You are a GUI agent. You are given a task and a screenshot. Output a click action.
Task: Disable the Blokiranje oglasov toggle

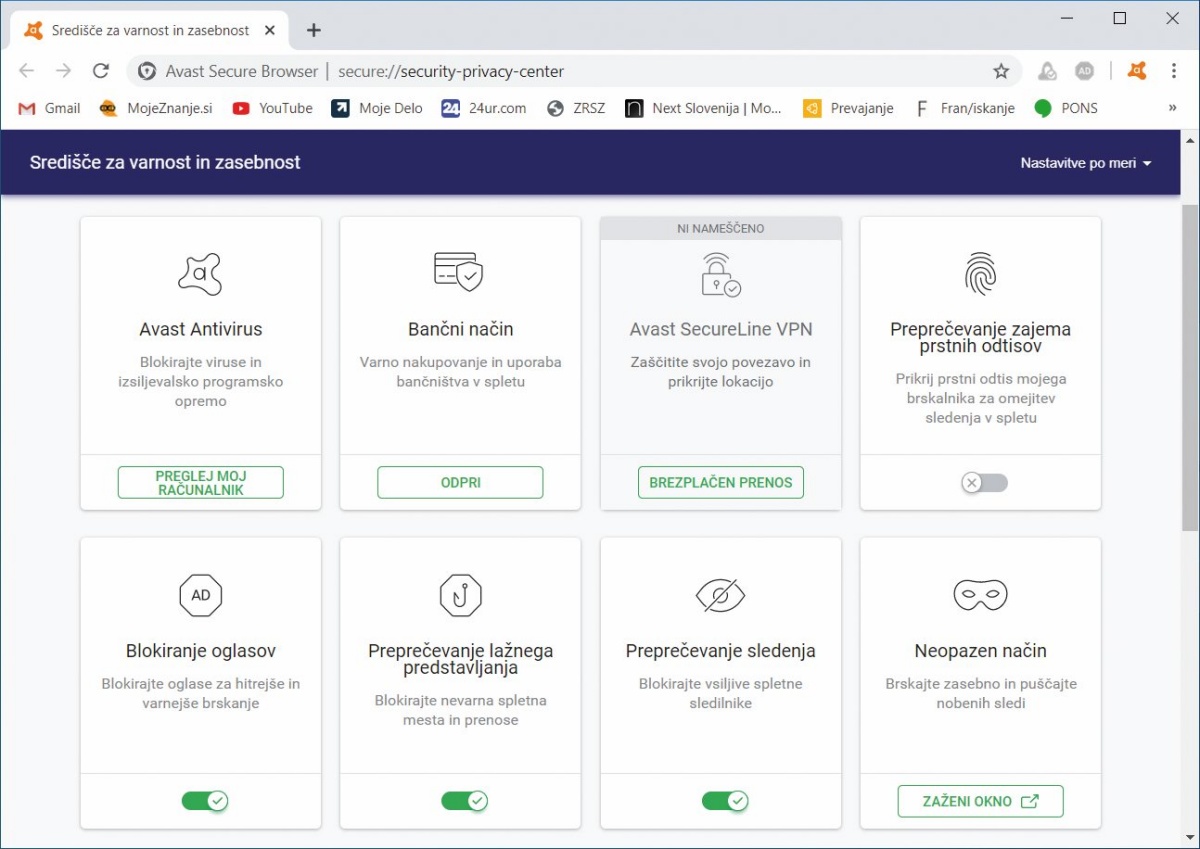[x=204, y=801]
